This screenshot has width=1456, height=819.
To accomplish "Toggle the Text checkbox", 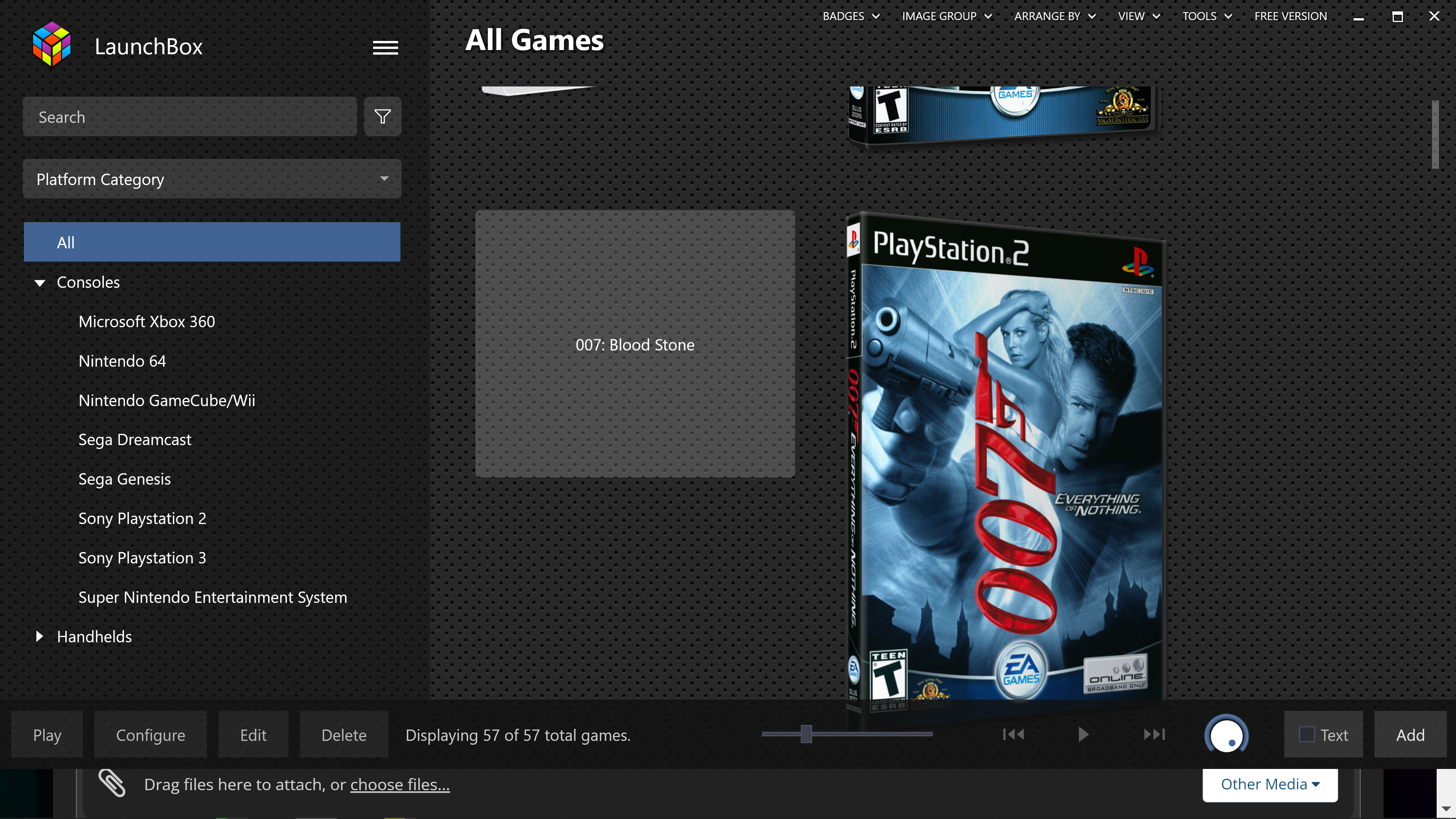I will 1306,734.
